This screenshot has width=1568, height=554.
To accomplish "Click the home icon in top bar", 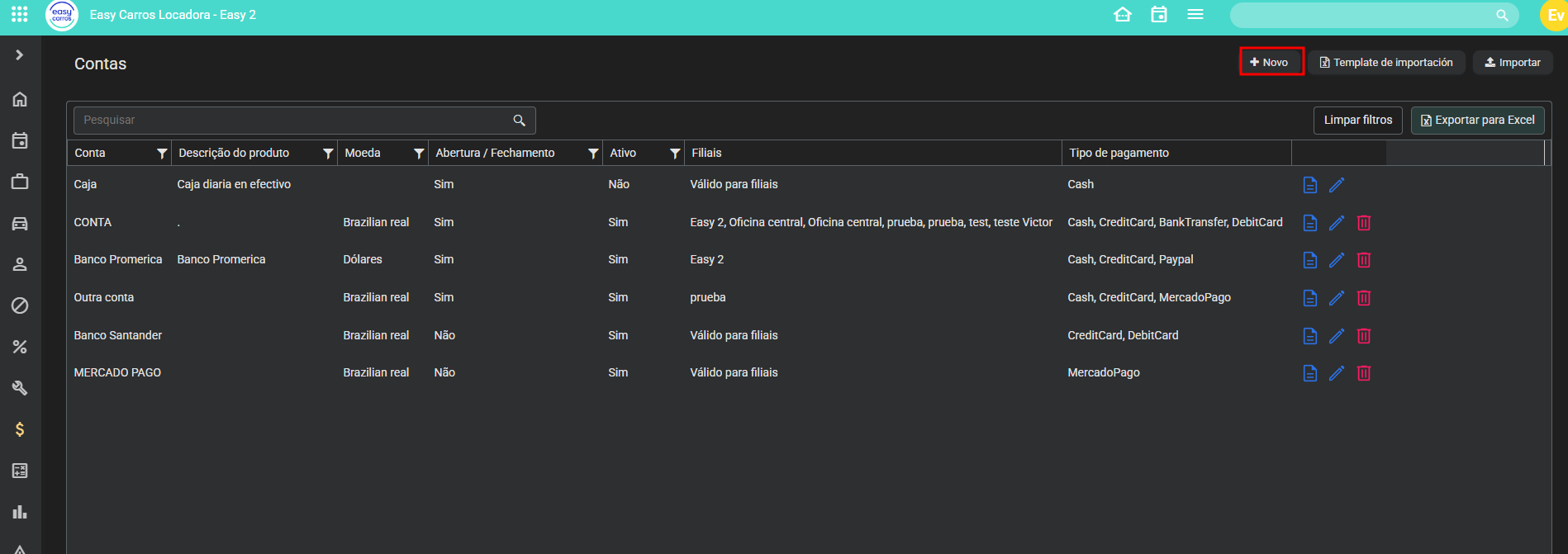I will pyautogui.click(x=1122, y=15).
